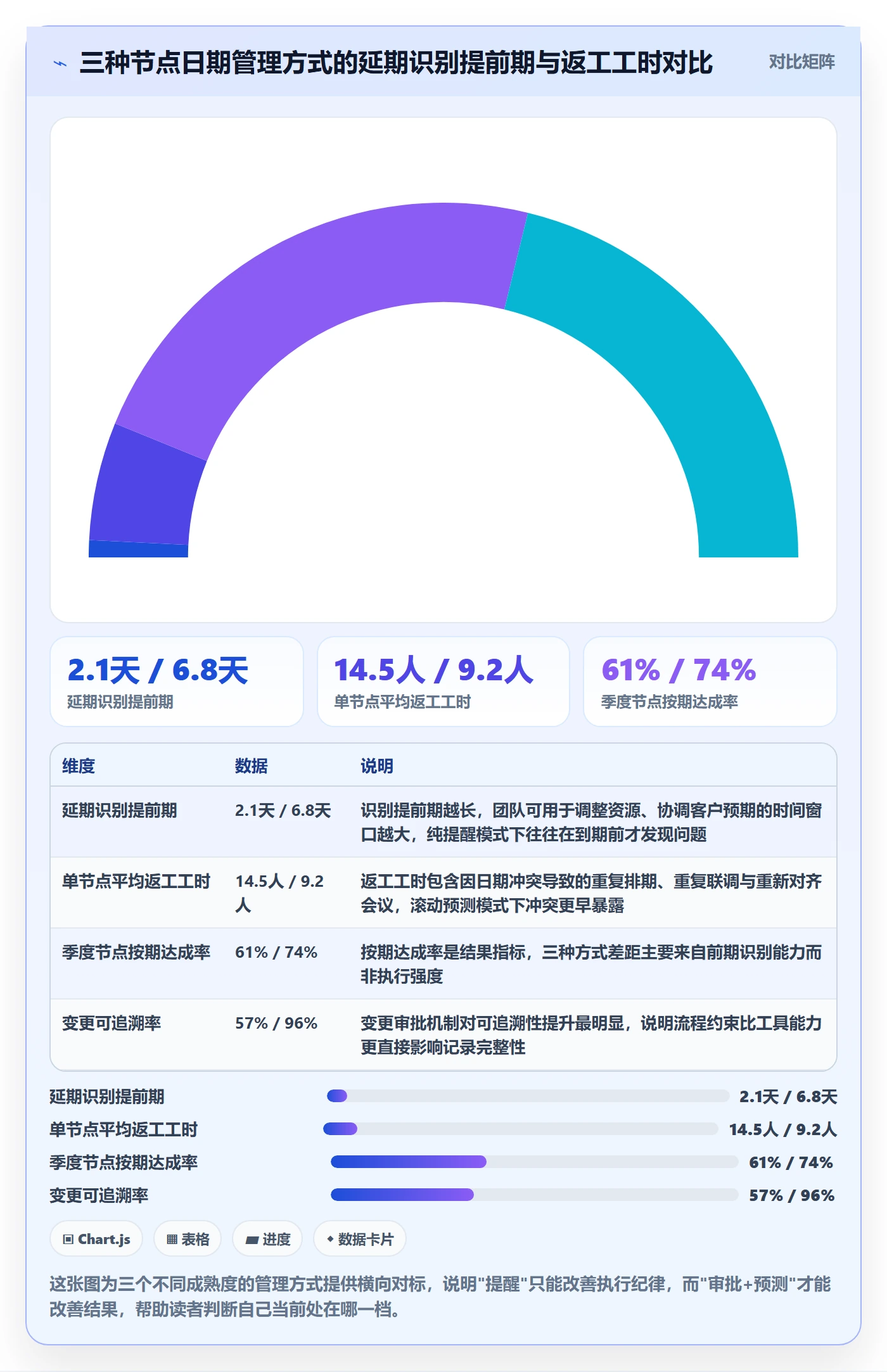Click the description starting "变更审批机制"
This screenshot has width=887, height=1372.
(x=591, y=1035)
